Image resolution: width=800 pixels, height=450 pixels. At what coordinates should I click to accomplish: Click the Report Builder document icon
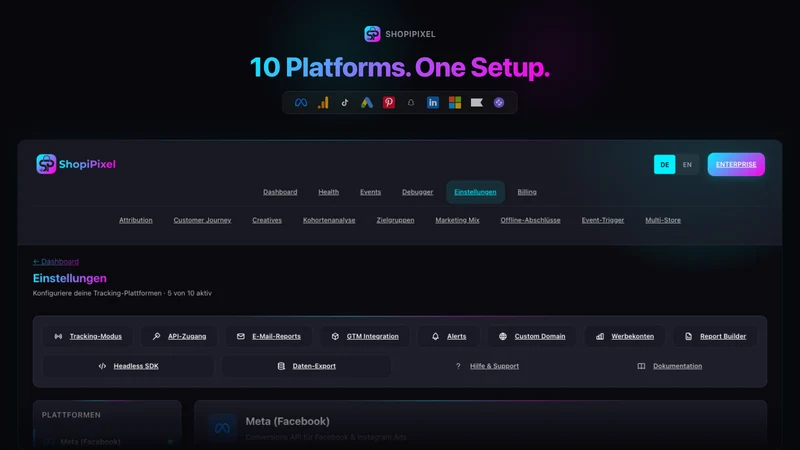coord(688,336)
